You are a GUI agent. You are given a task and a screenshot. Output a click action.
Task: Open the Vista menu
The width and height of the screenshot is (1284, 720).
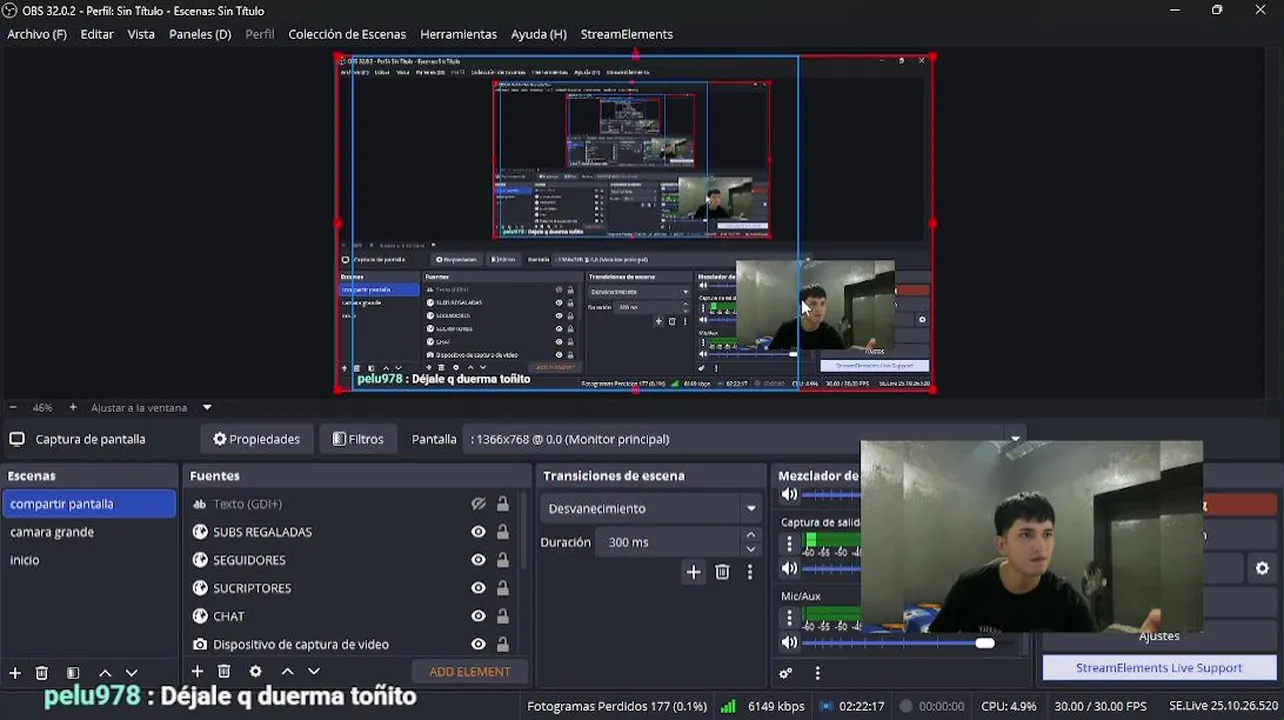coord(141,34)
